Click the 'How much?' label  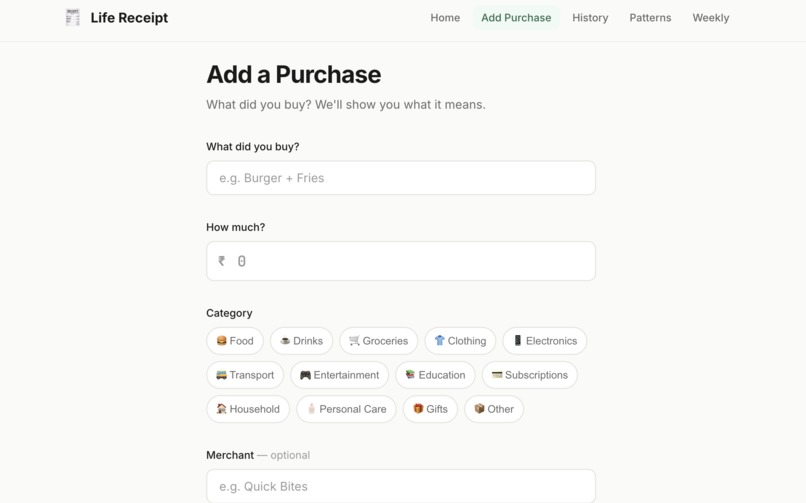tap(235, 227)
